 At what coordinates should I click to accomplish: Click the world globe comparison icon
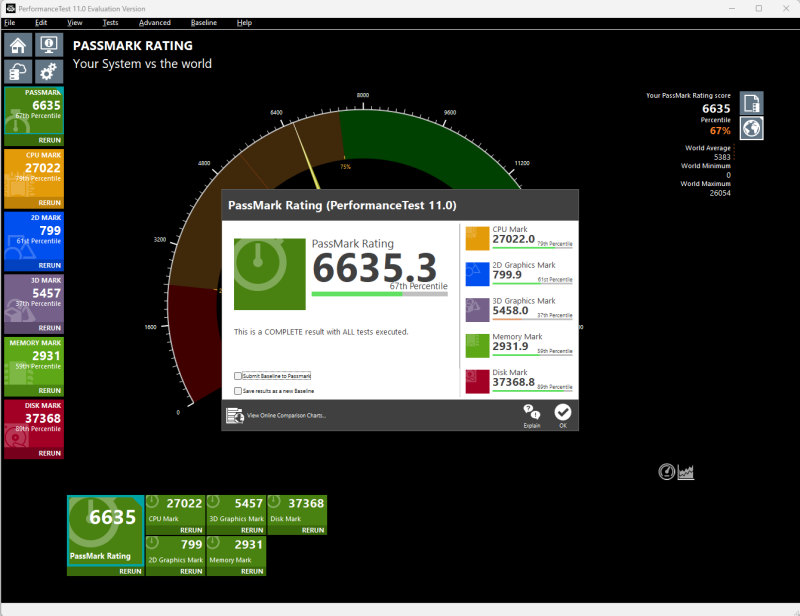point(752,128)
